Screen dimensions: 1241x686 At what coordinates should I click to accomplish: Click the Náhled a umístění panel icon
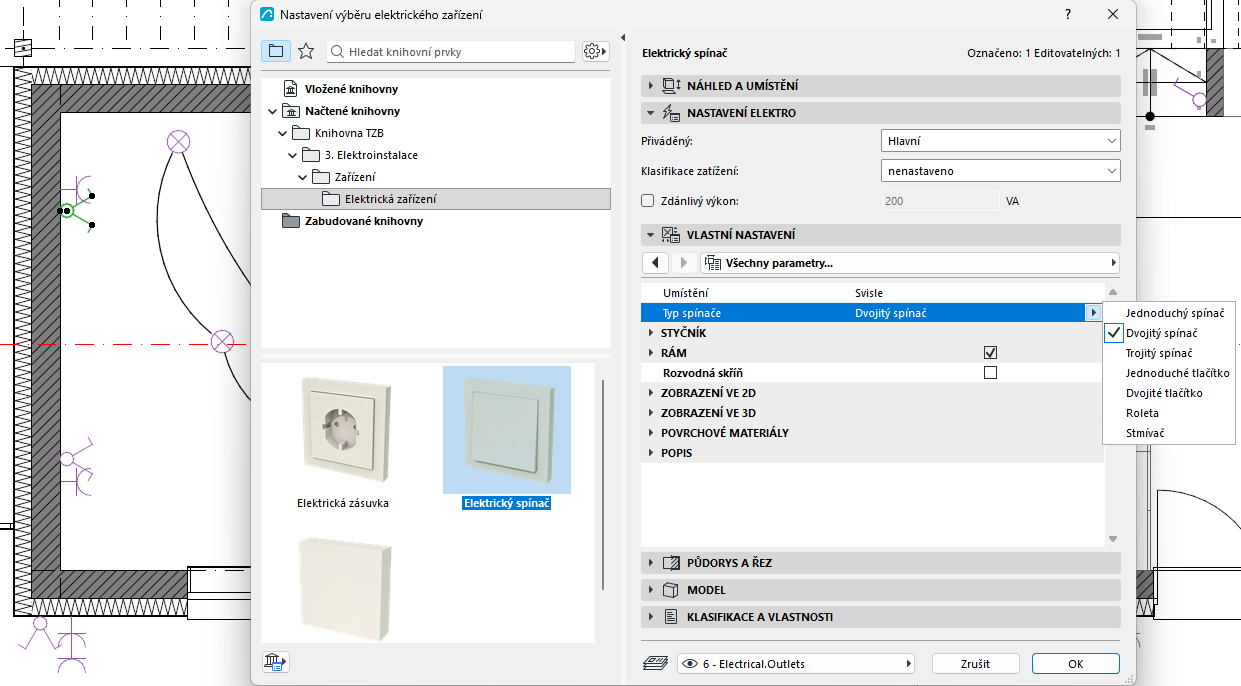tap(671, 86)
